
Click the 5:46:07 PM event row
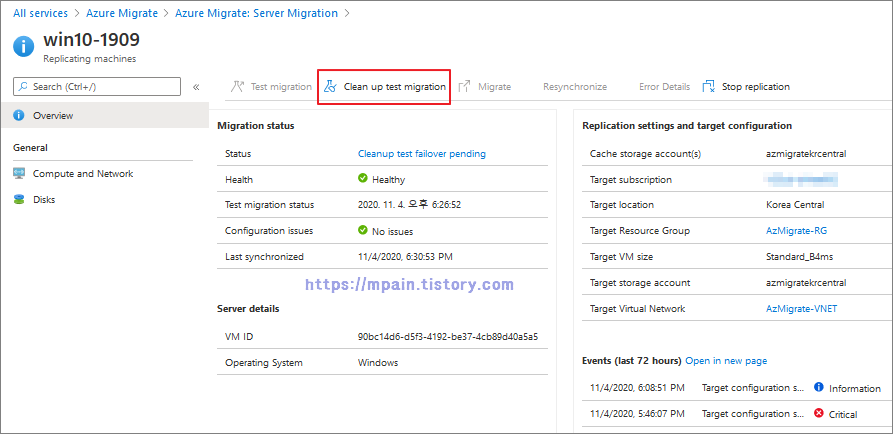pos(738,414)
